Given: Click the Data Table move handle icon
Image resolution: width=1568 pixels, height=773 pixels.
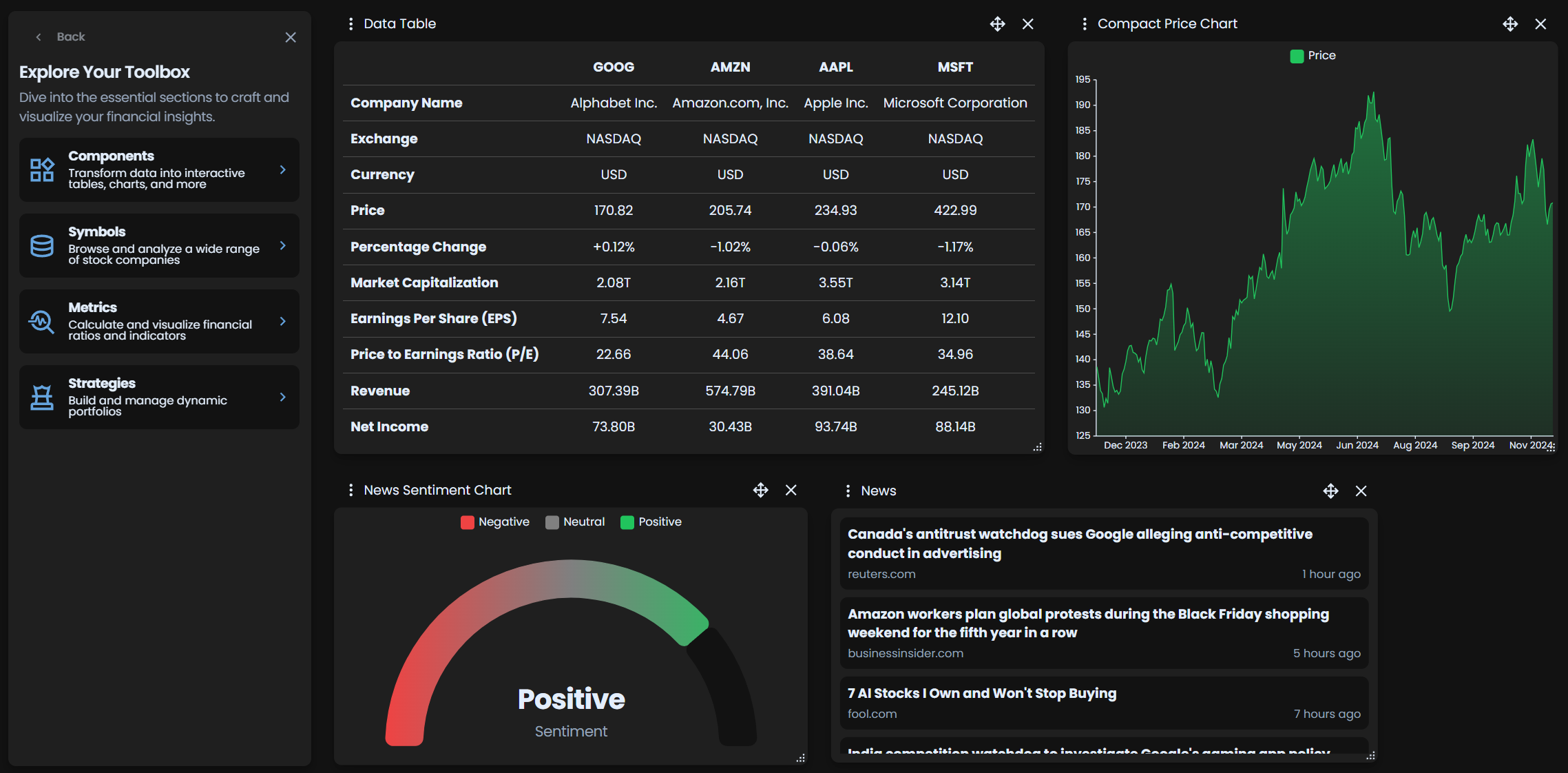Looking at the screenshot, I should pyautogui.click(x=997, y=24).
